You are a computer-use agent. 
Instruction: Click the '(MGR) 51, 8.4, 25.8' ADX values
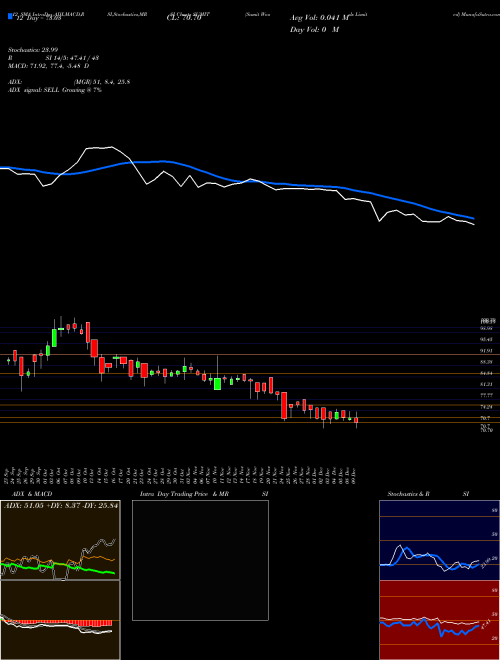[101, 82]
